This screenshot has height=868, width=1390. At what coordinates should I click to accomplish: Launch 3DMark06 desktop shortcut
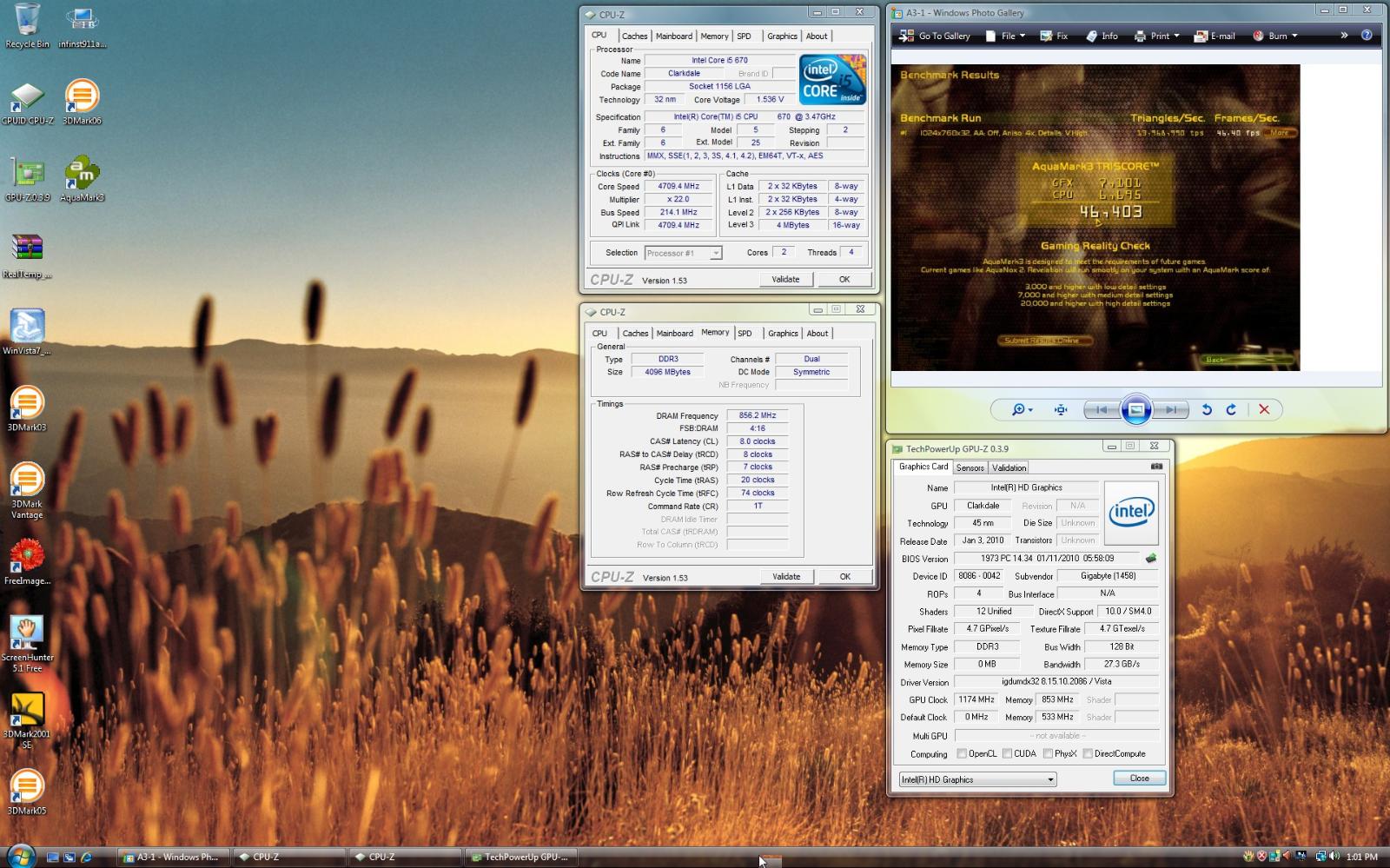pos(82,103)
